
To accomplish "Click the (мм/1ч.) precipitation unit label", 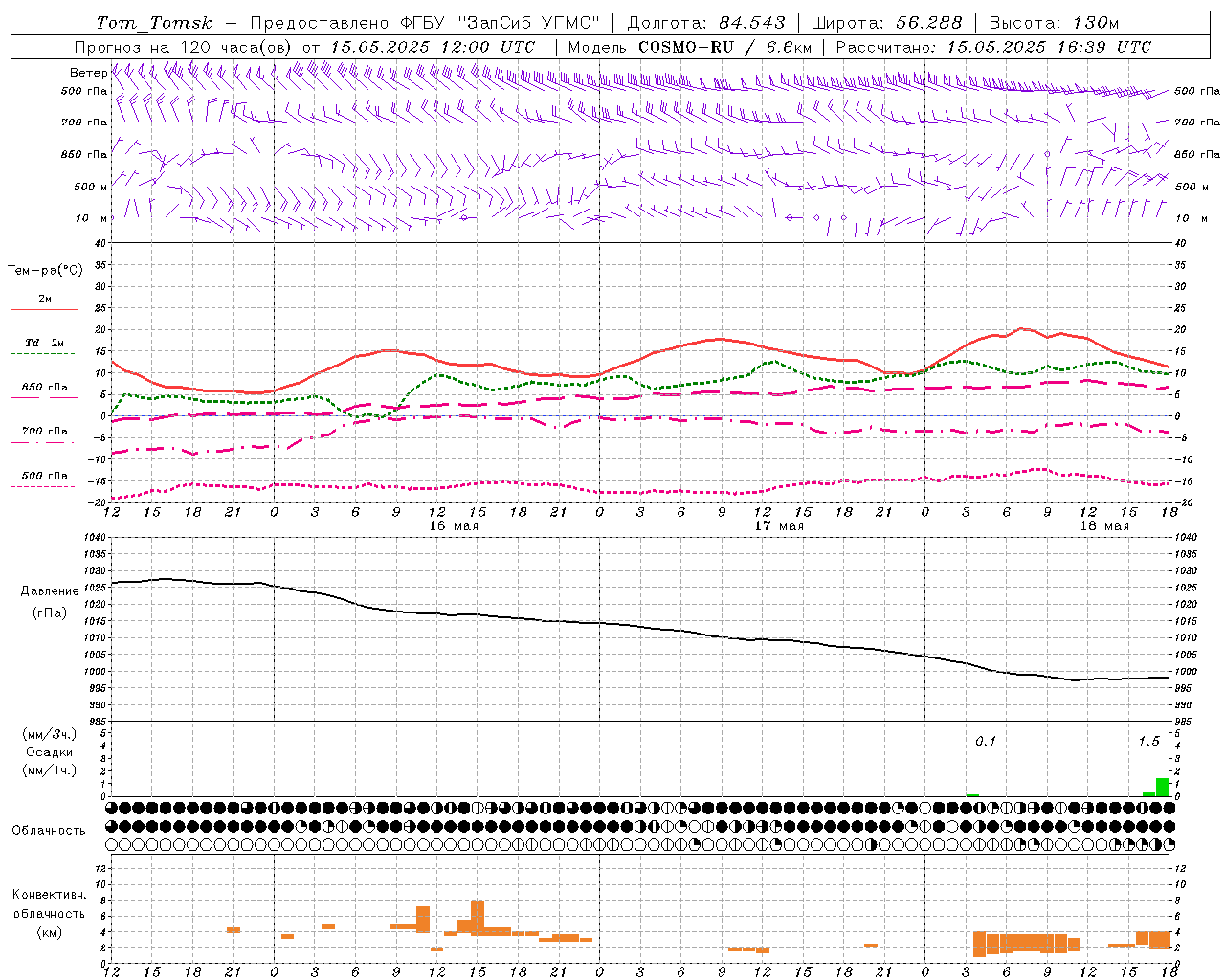I will click(50, 770).
